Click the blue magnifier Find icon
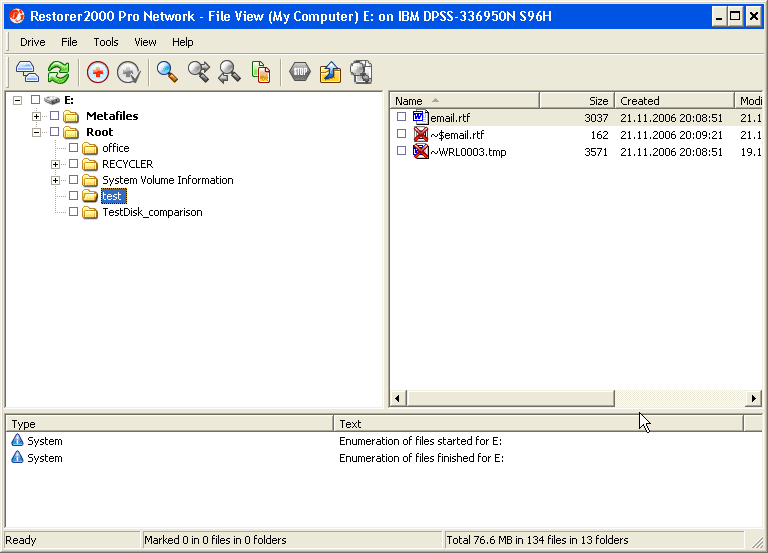The image size is (768, 553). [x=167, y=72]
